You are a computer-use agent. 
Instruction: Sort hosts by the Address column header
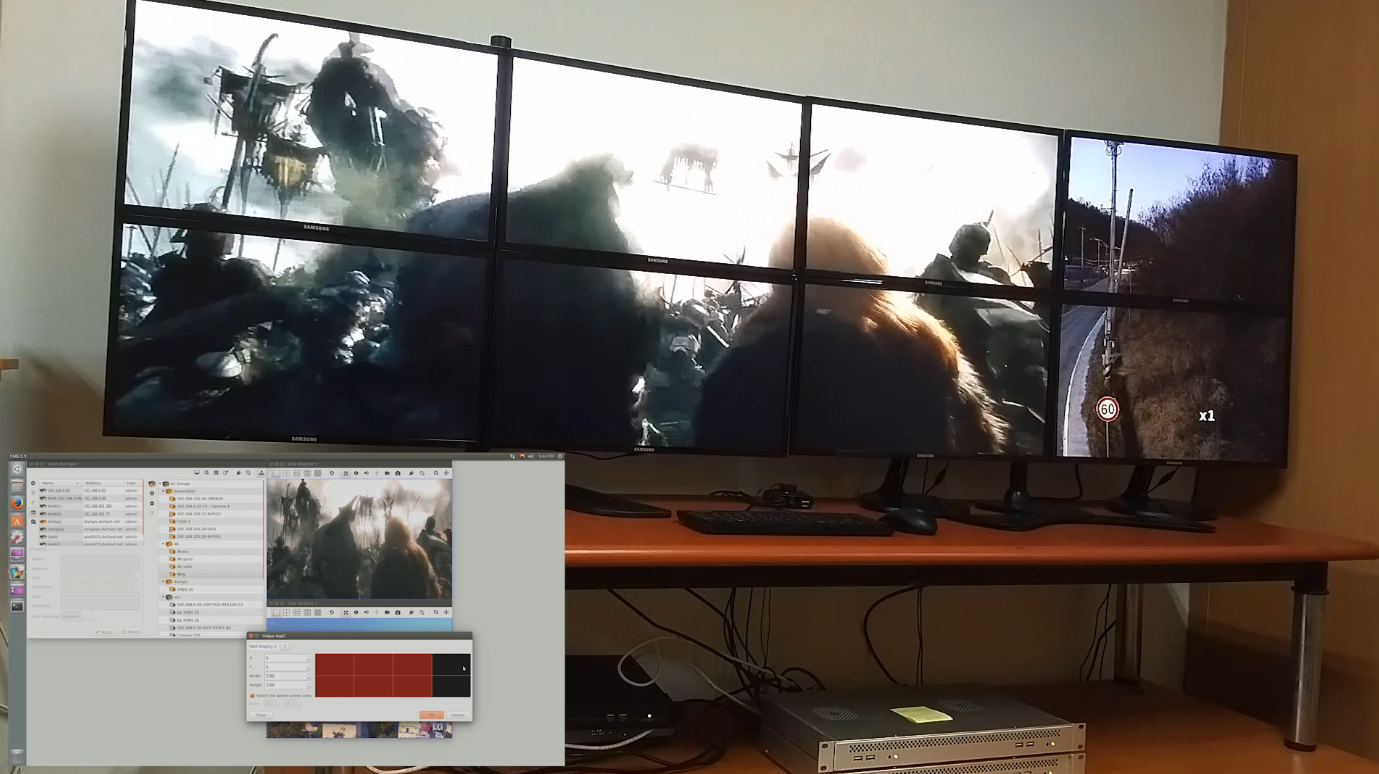pos(103,483)
